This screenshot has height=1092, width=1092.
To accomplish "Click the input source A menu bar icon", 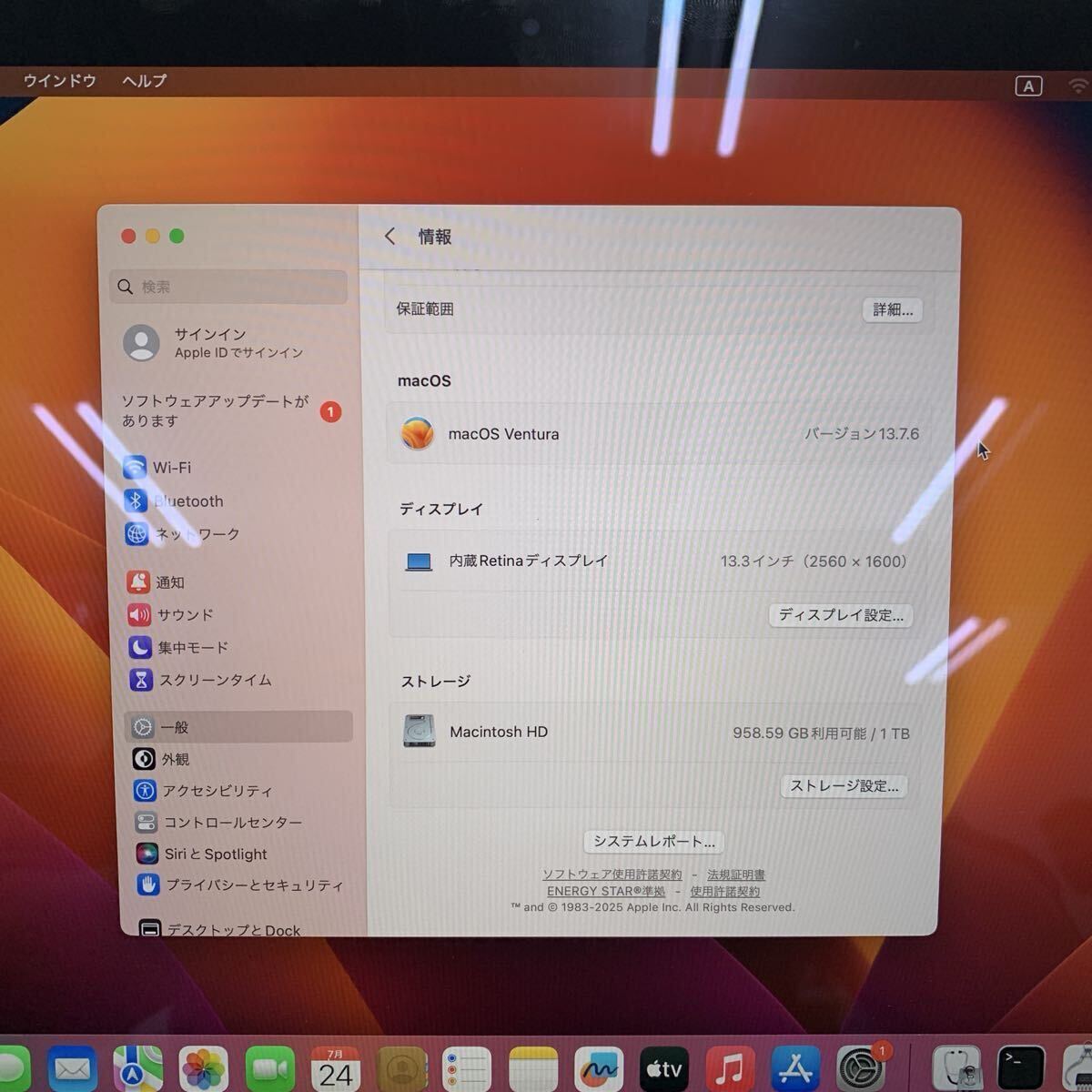I will pyautogui.click(x=1028, y=86).
